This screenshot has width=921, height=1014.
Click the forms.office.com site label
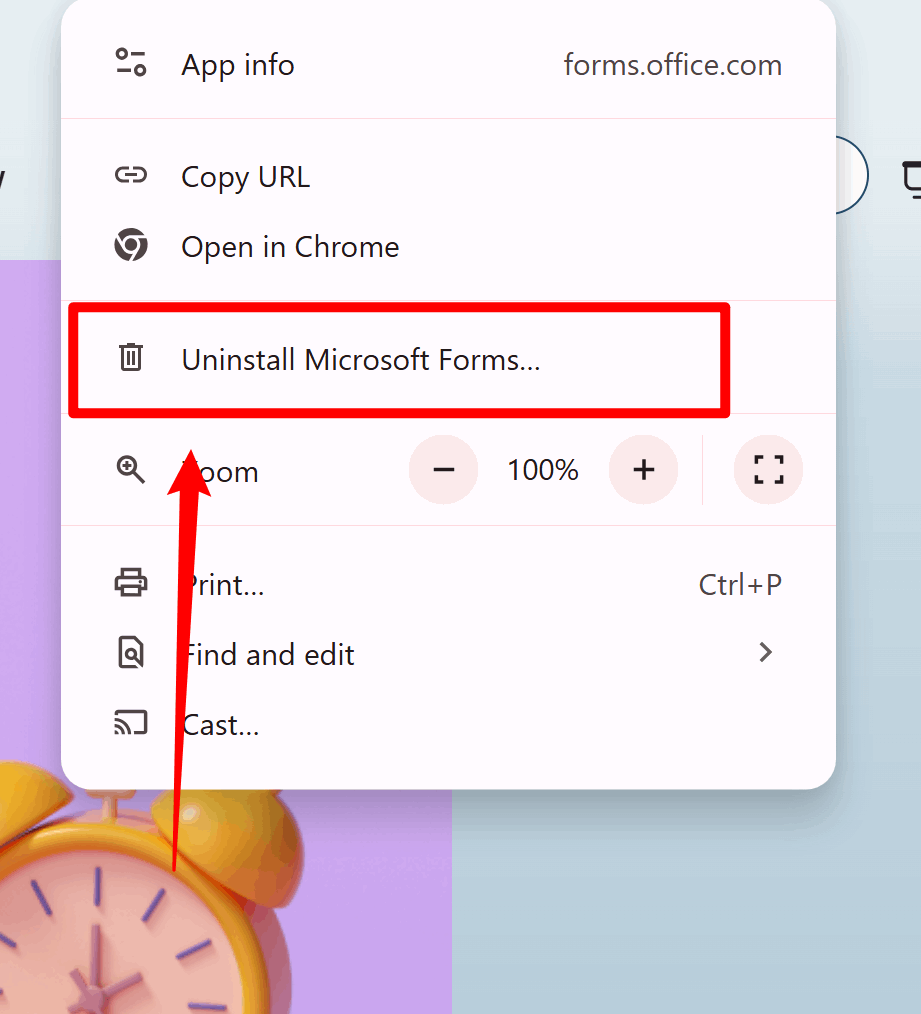(x=673, y=65)
